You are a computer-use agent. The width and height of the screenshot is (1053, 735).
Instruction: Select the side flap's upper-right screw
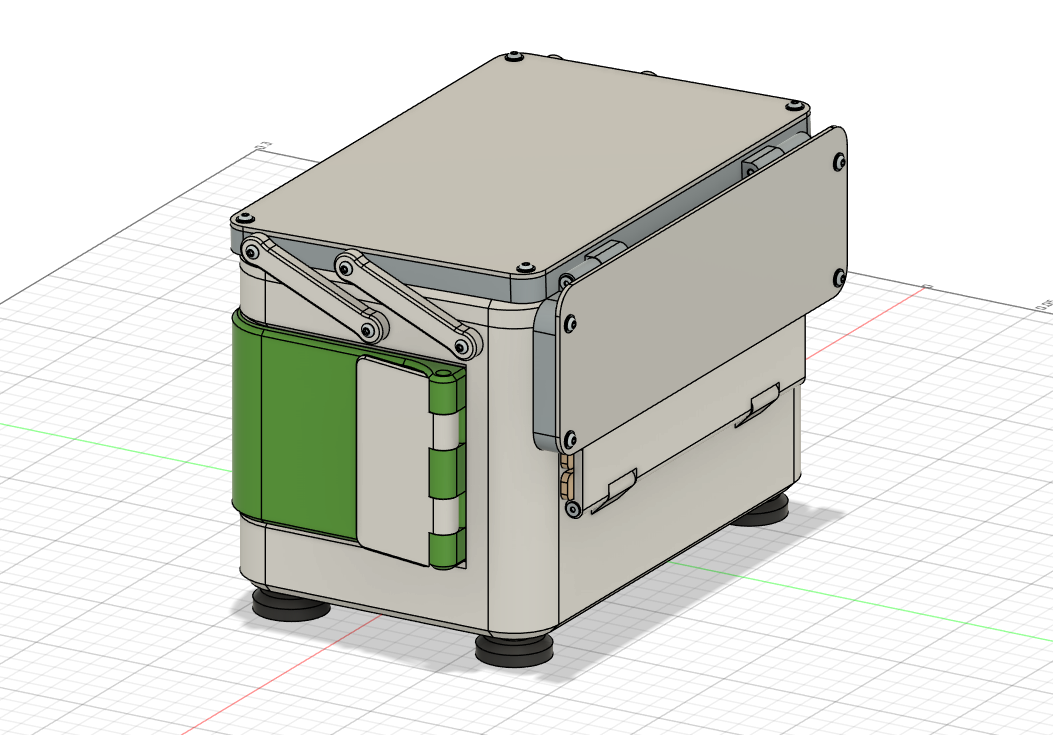tap(839, 161)
